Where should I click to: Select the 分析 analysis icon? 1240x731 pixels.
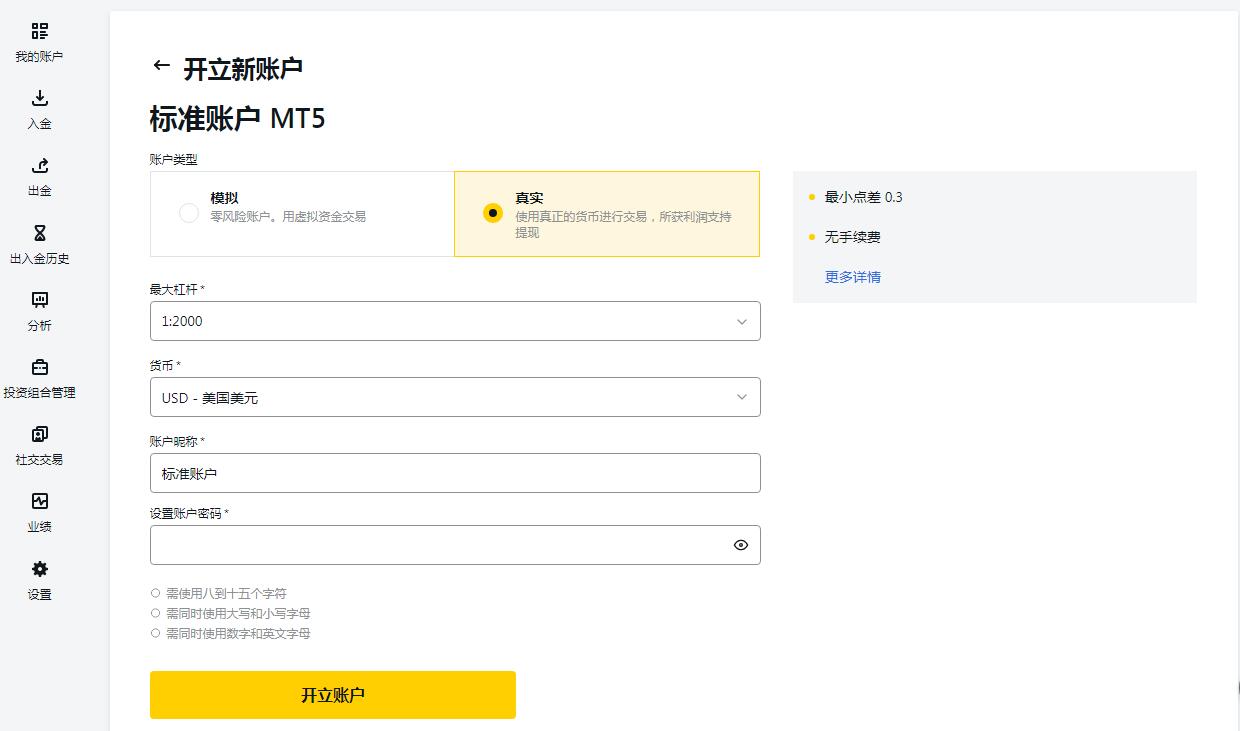point(39,300)
